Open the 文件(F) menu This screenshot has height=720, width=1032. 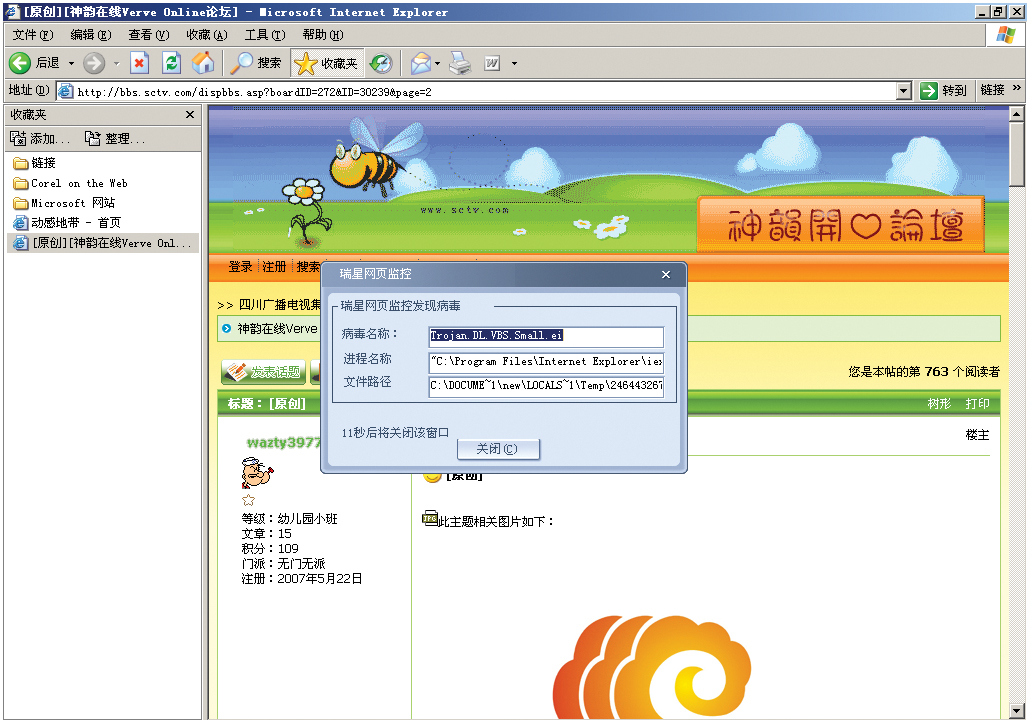pyautogui.click(x=33, y=35)
